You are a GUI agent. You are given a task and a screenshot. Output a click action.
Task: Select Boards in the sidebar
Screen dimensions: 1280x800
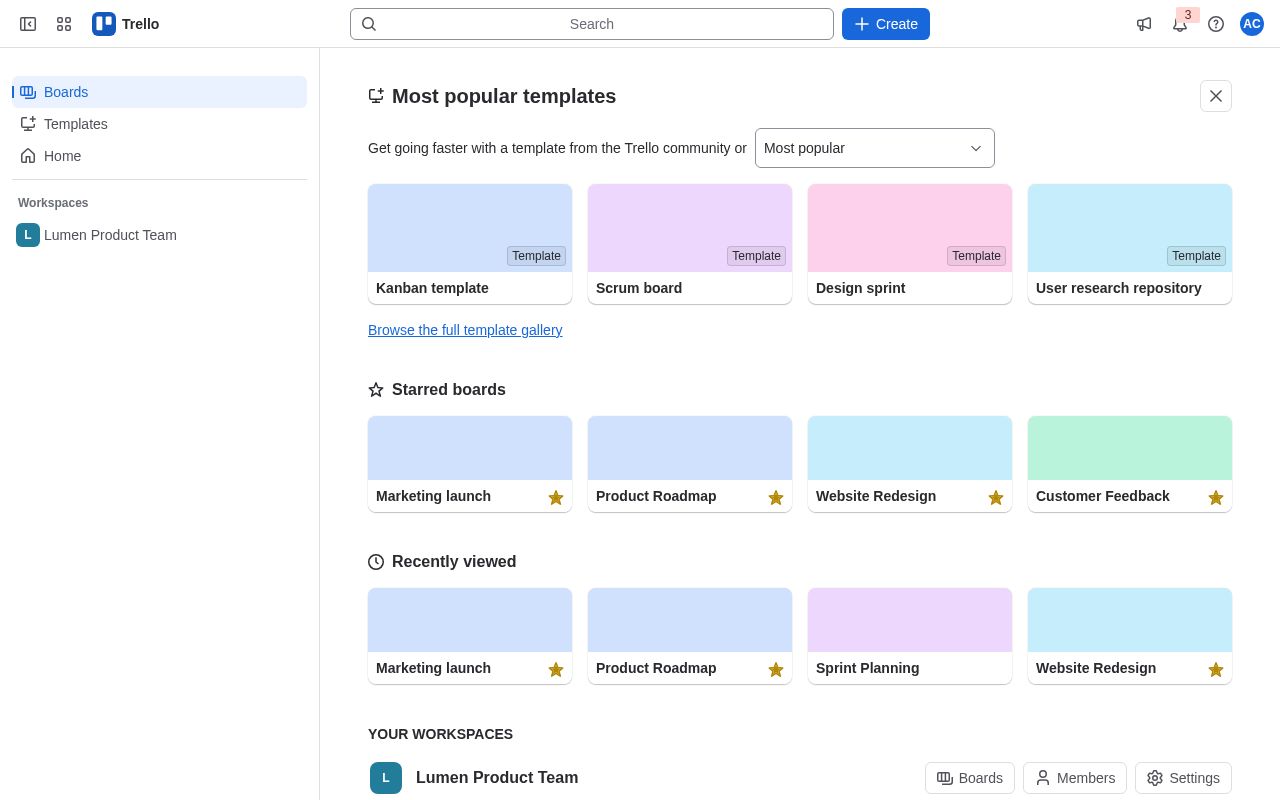[160, 92]
